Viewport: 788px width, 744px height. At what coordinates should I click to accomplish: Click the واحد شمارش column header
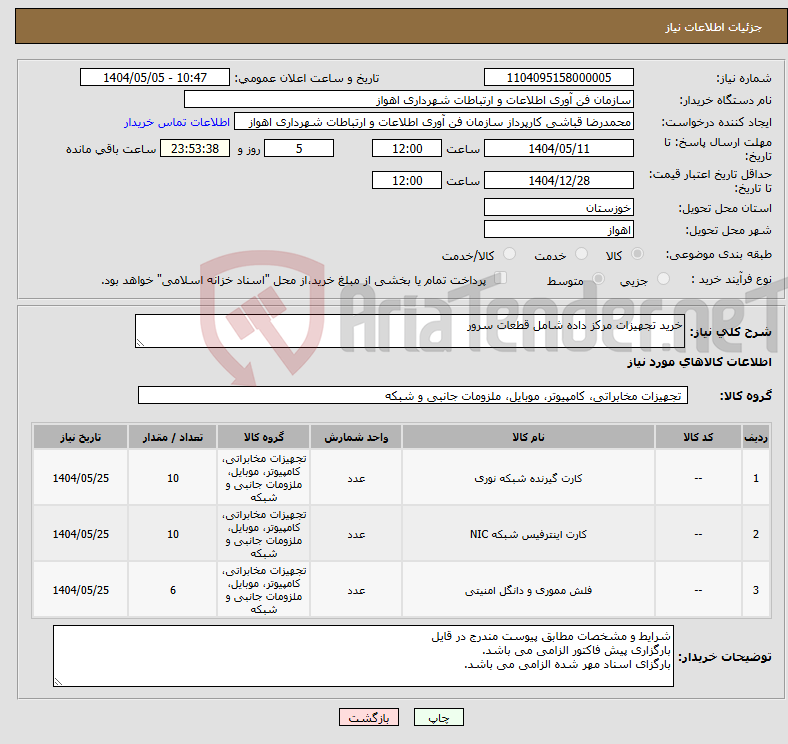coord(356,437)
